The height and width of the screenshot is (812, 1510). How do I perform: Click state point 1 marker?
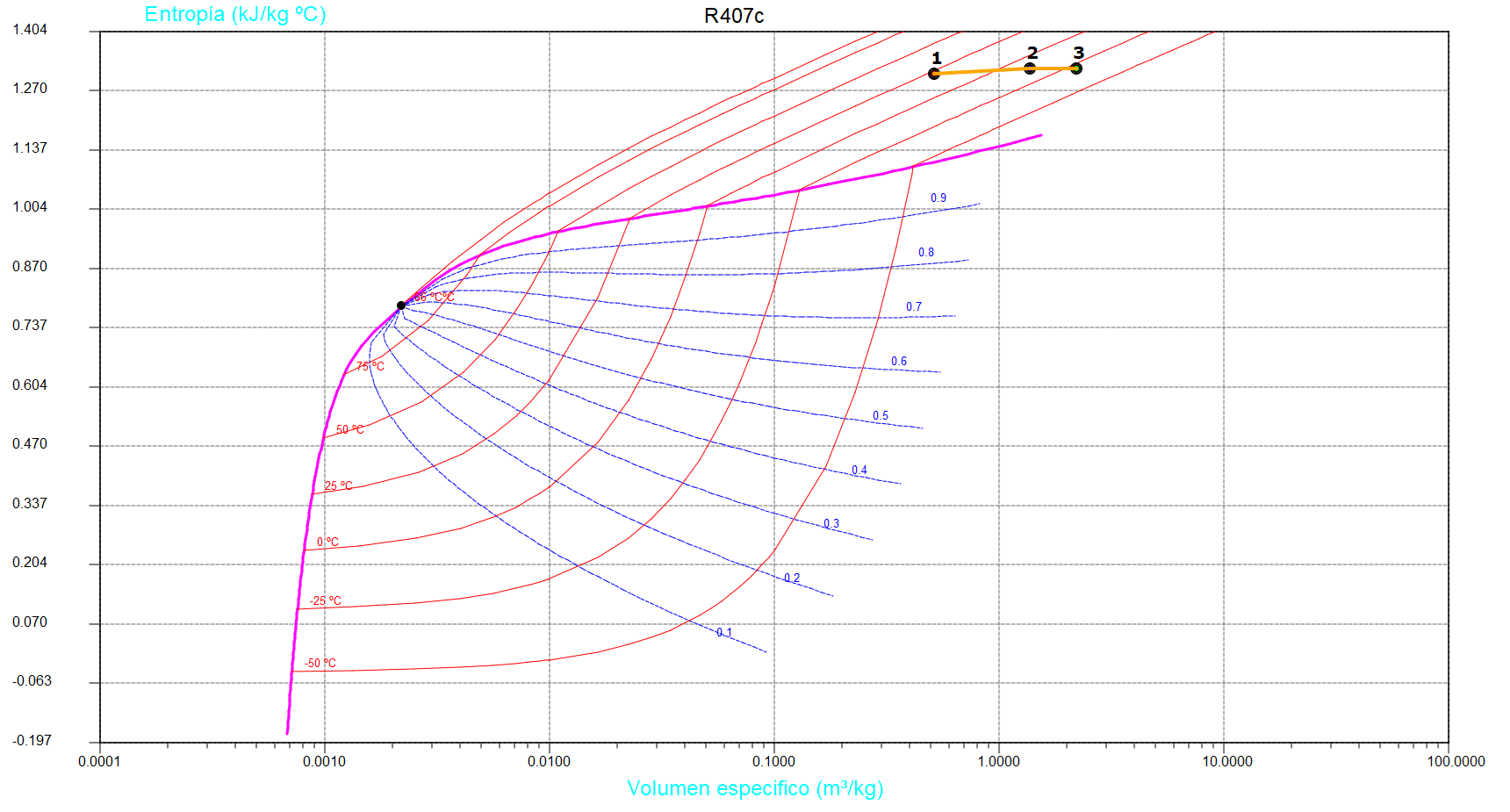tap(934, 74)
